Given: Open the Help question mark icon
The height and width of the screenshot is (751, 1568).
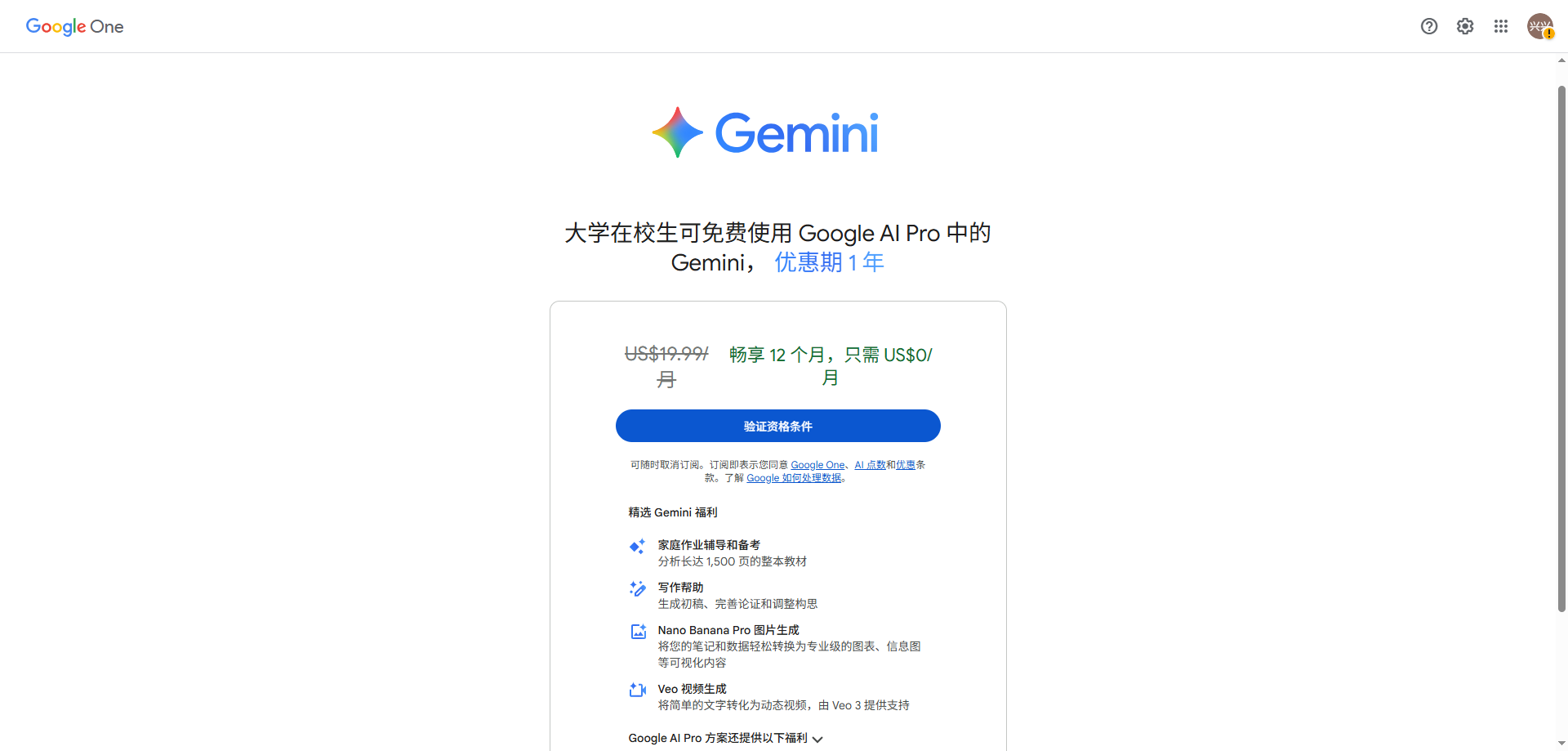Looking at the screenshot, I should pyautogui.click(x=1429, y=26).
